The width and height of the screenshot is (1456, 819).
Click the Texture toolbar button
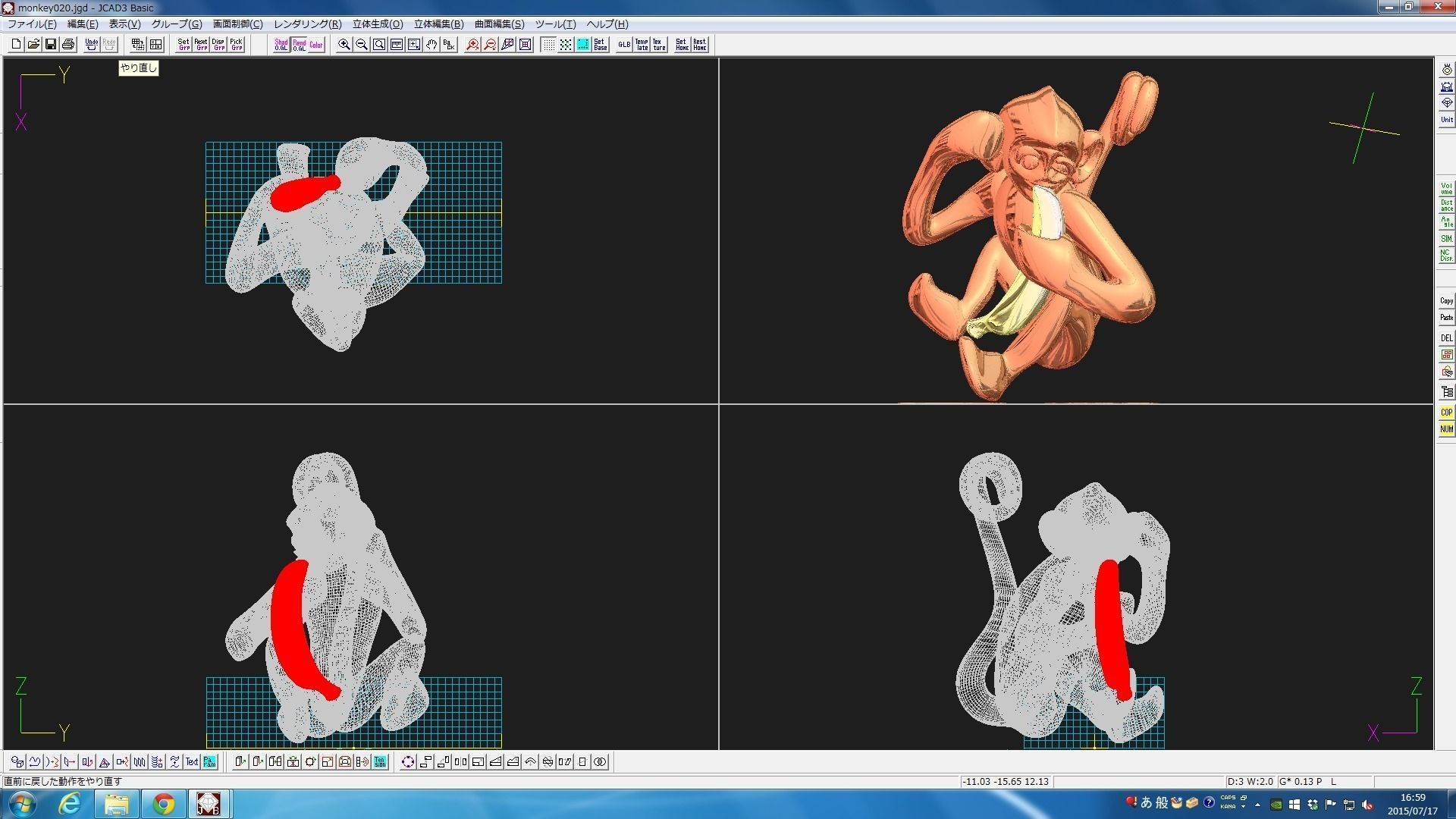point(659,45)
